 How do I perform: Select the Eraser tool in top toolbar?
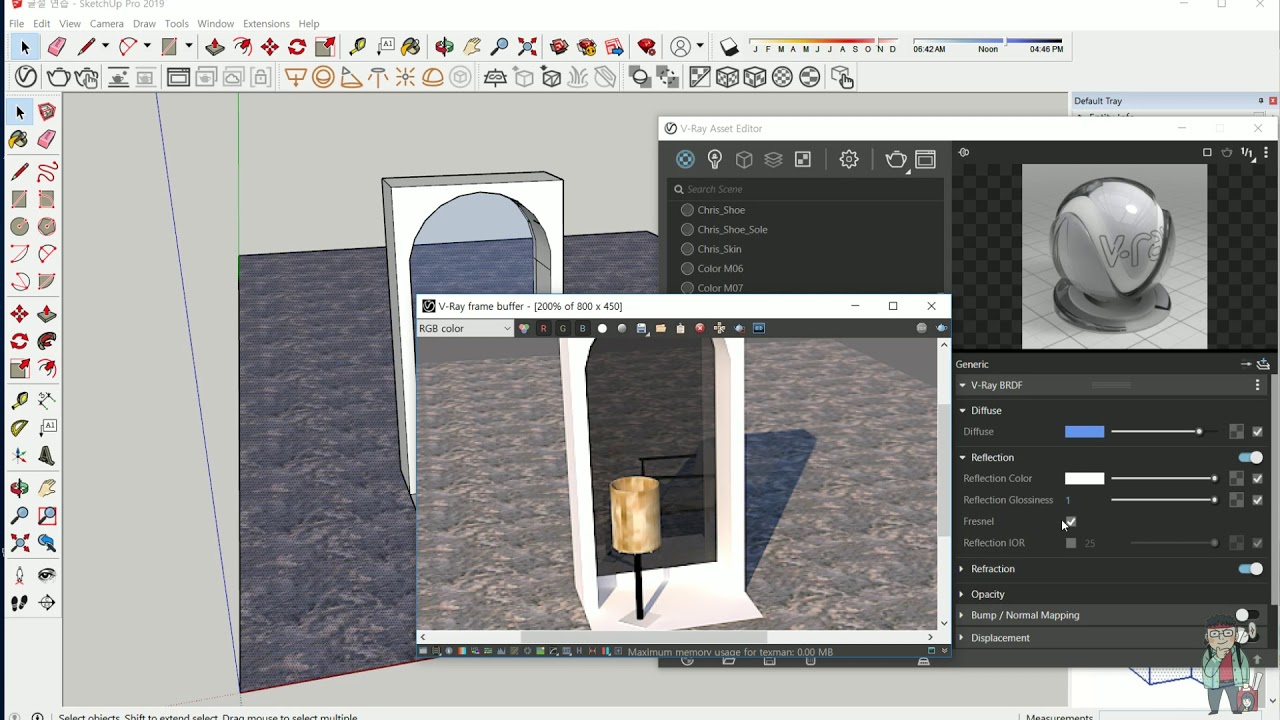pyautogui.click(x=57, y=47)
